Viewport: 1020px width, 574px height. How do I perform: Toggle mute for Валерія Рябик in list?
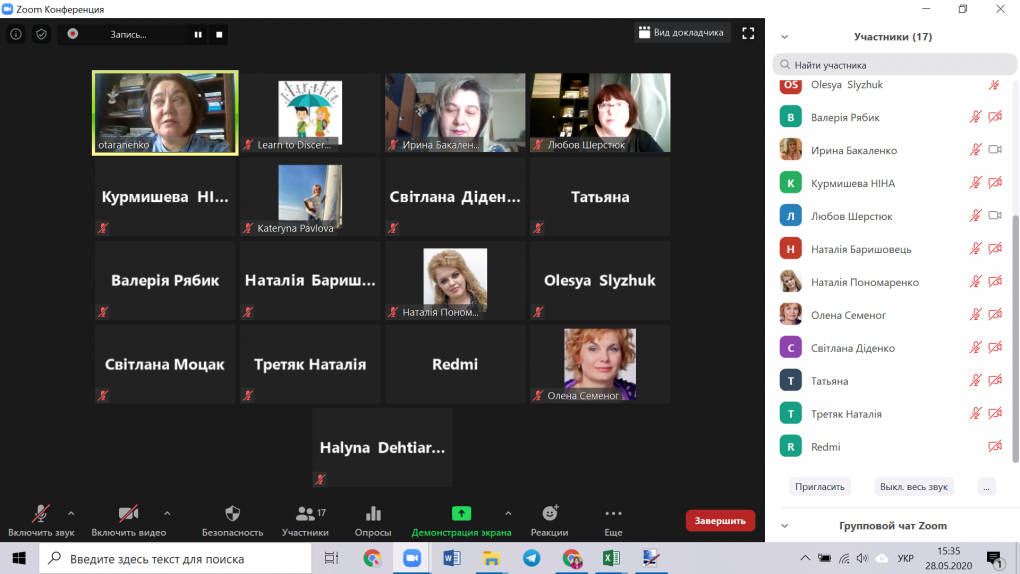[975, 117]
